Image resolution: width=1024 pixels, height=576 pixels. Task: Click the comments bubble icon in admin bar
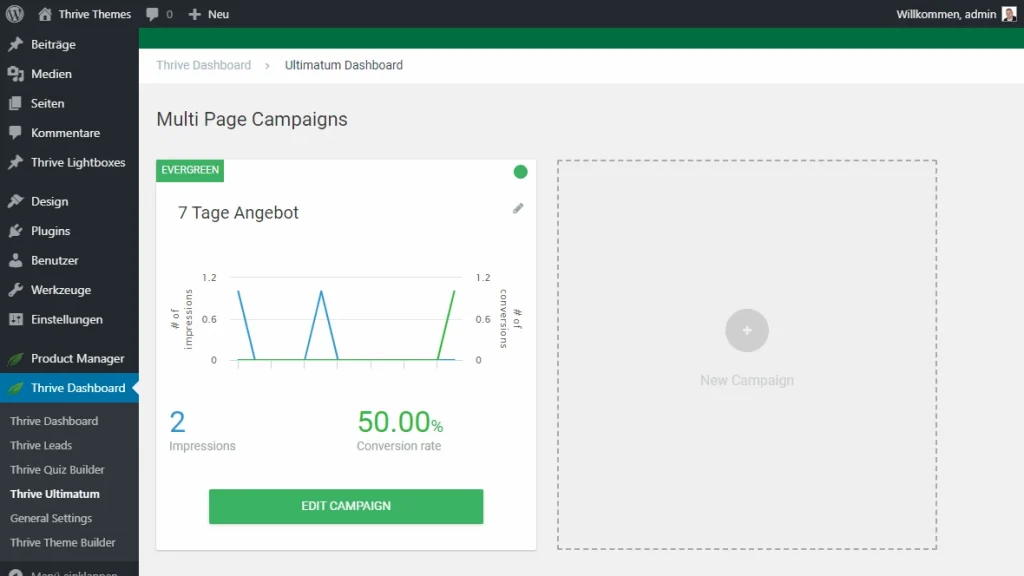tap(152, 14)
